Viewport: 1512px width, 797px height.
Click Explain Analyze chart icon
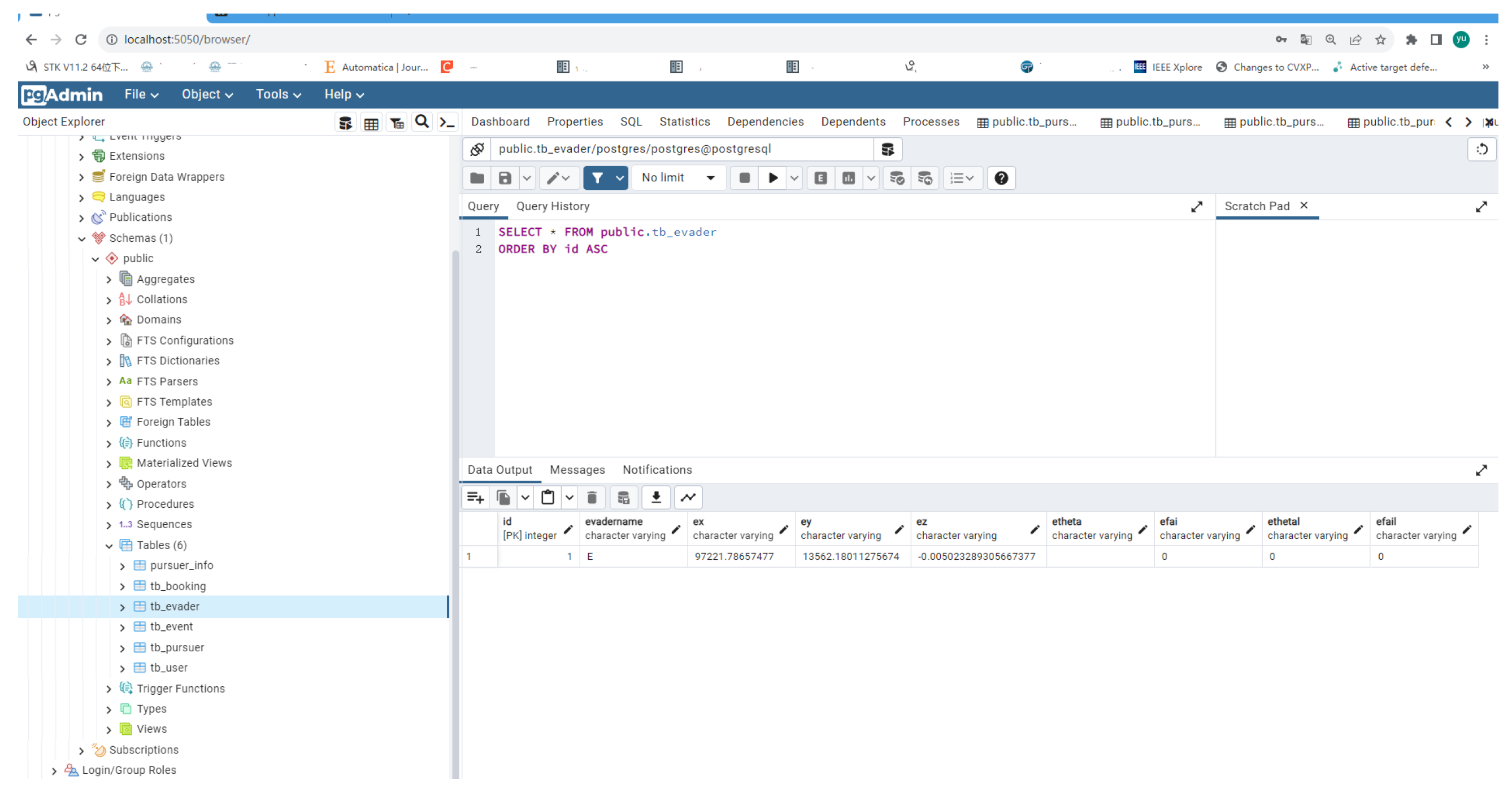tap(848, 178)
